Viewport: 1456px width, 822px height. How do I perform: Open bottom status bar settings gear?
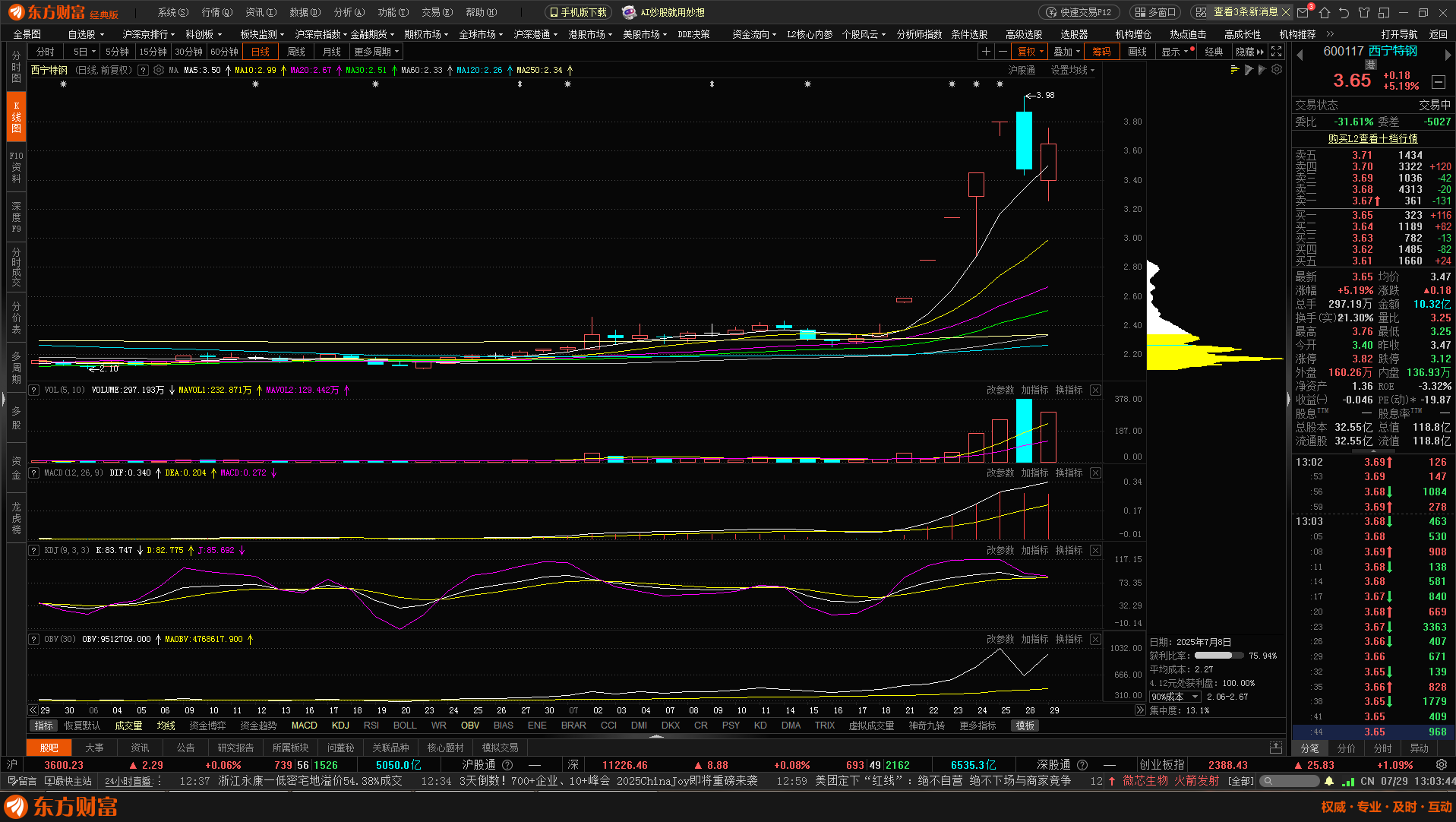point(1442,765)
